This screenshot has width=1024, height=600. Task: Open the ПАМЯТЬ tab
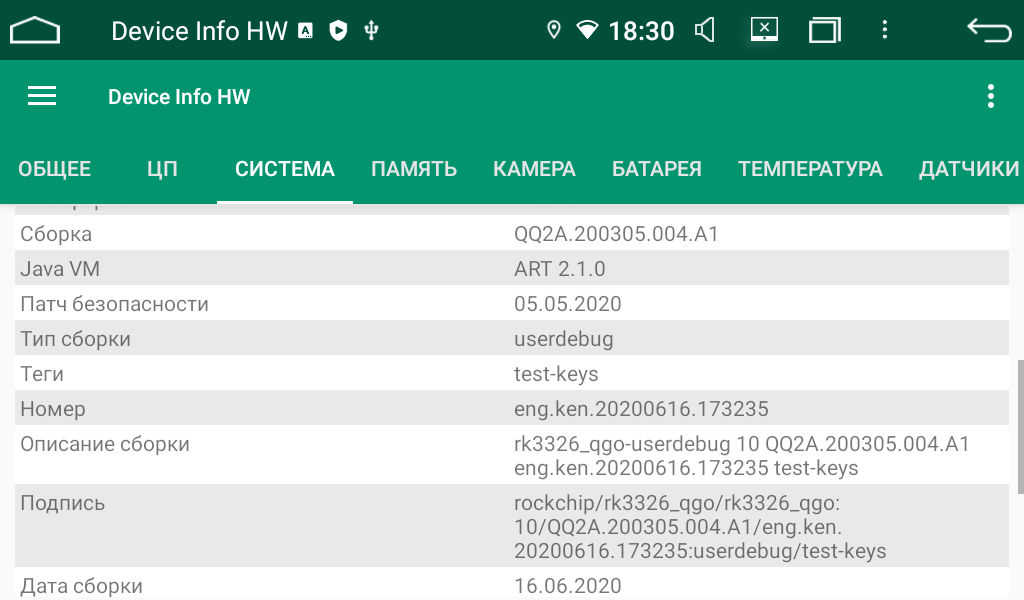click(x=414, y=169)
